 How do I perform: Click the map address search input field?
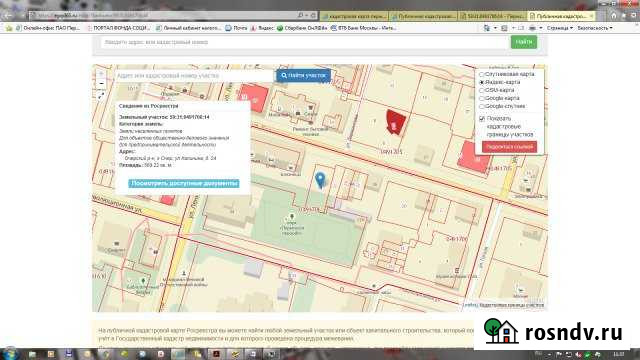[x=193, y=76]
